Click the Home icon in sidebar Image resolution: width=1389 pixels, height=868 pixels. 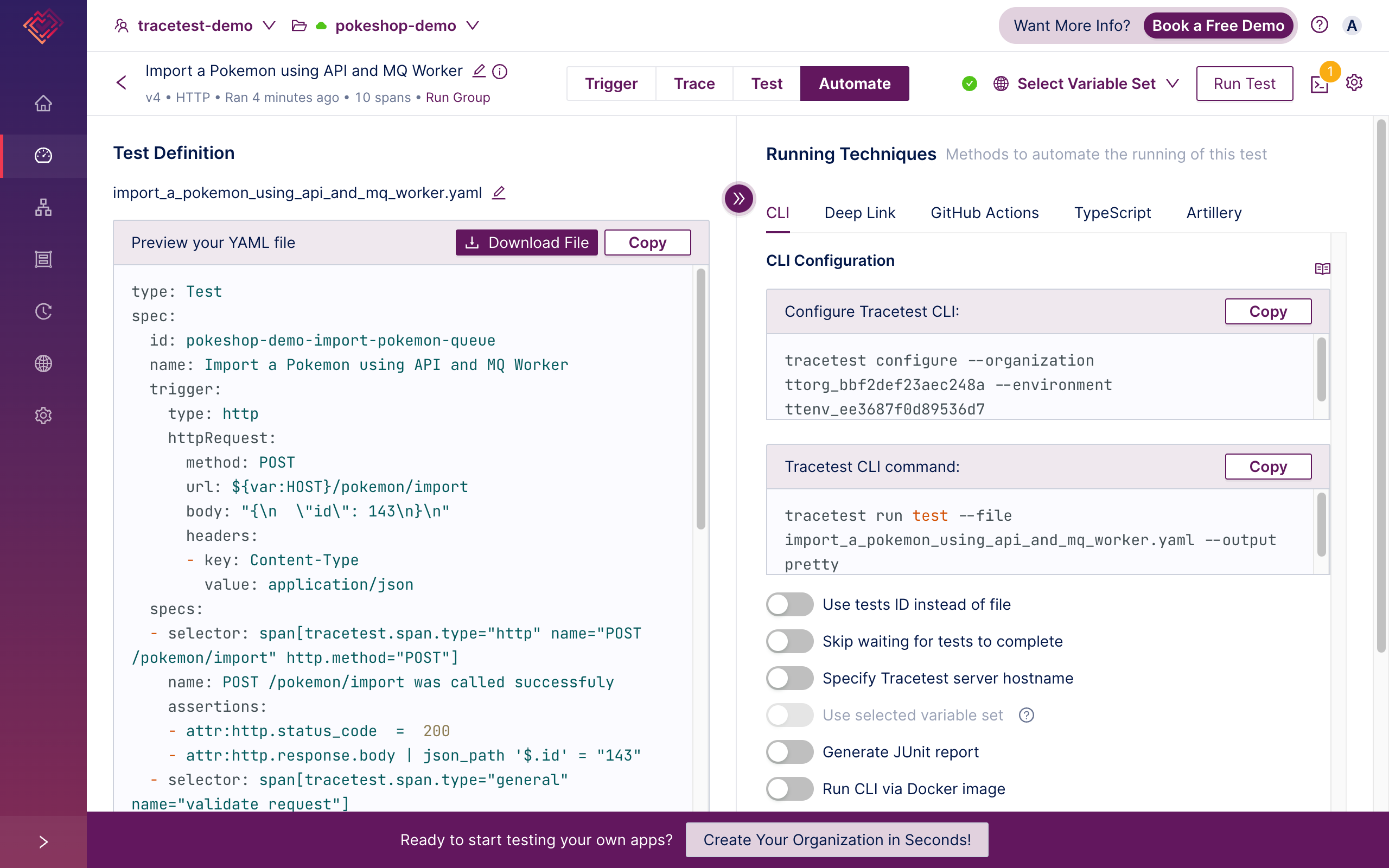(43, 103)
